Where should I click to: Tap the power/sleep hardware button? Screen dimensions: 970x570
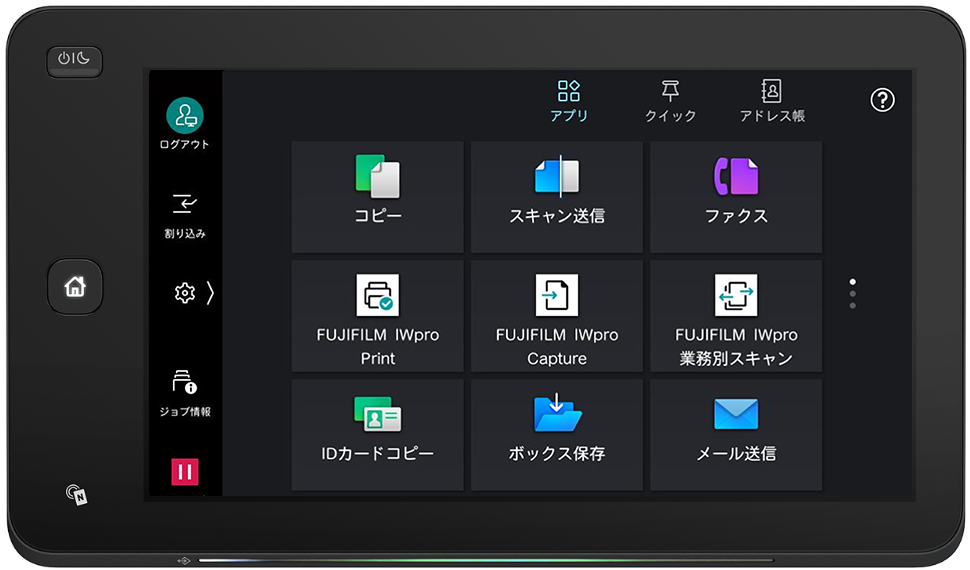pyautogui.click(x=74, y=61)
